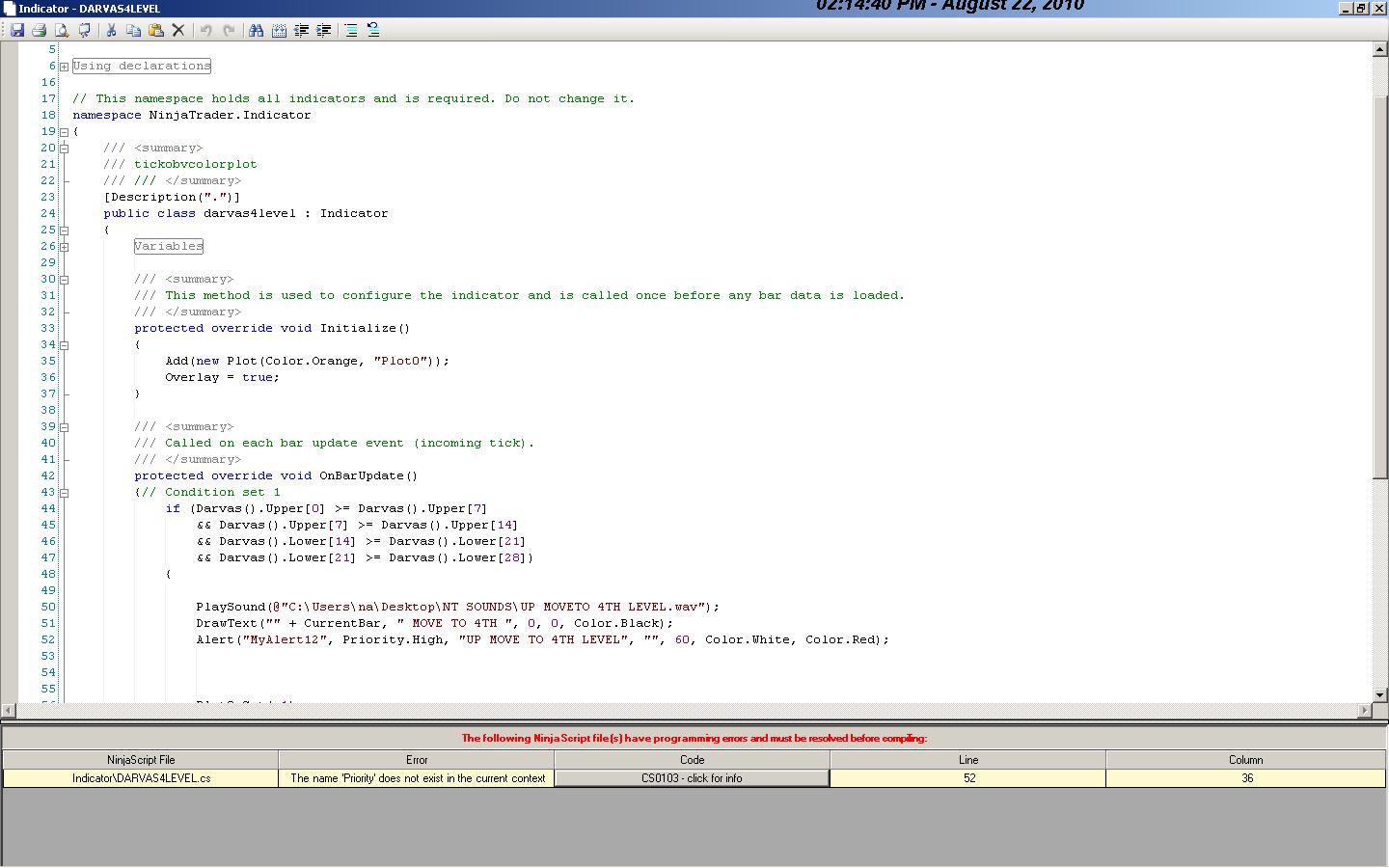Click the Undo arrow icon

205,30
